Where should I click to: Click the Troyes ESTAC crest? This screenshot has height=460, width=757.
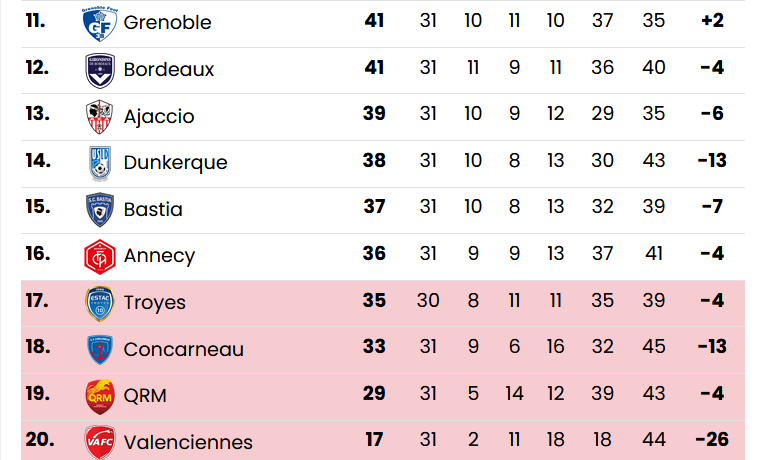point(99,302)
